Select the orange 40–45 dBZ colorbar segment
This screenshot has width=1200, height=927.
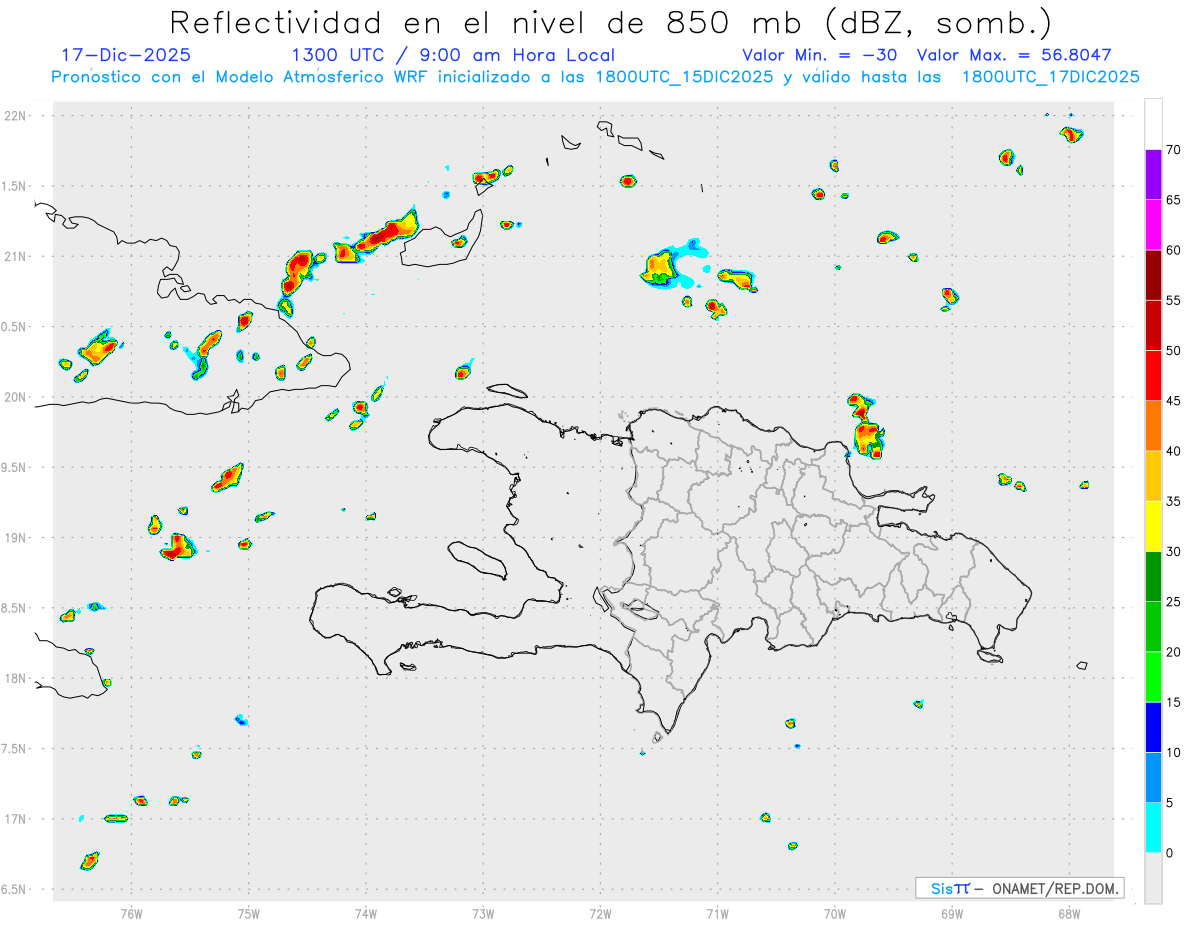pos(1153,426)
